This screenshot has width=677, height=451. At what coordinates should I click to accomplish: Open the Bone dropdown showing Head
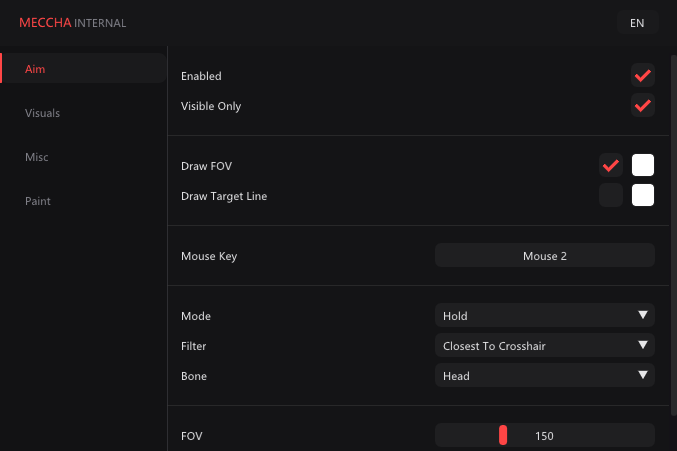(544, 375)
